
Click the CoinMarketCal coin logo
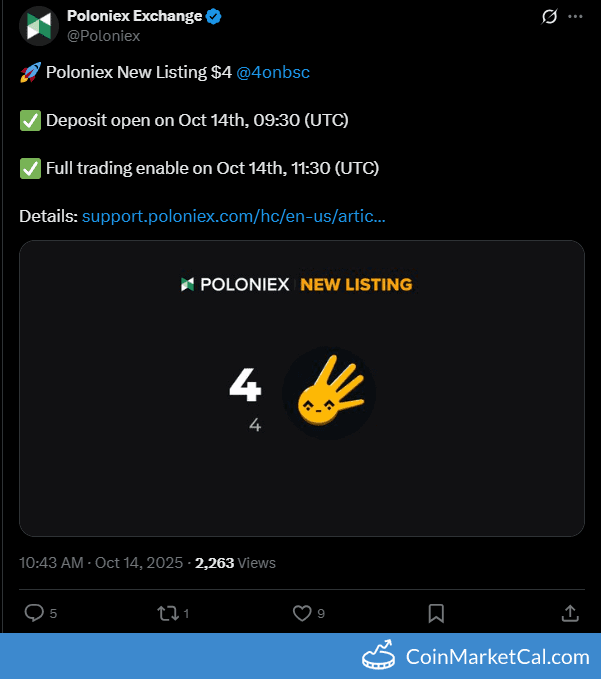click(x=380, y=655)
